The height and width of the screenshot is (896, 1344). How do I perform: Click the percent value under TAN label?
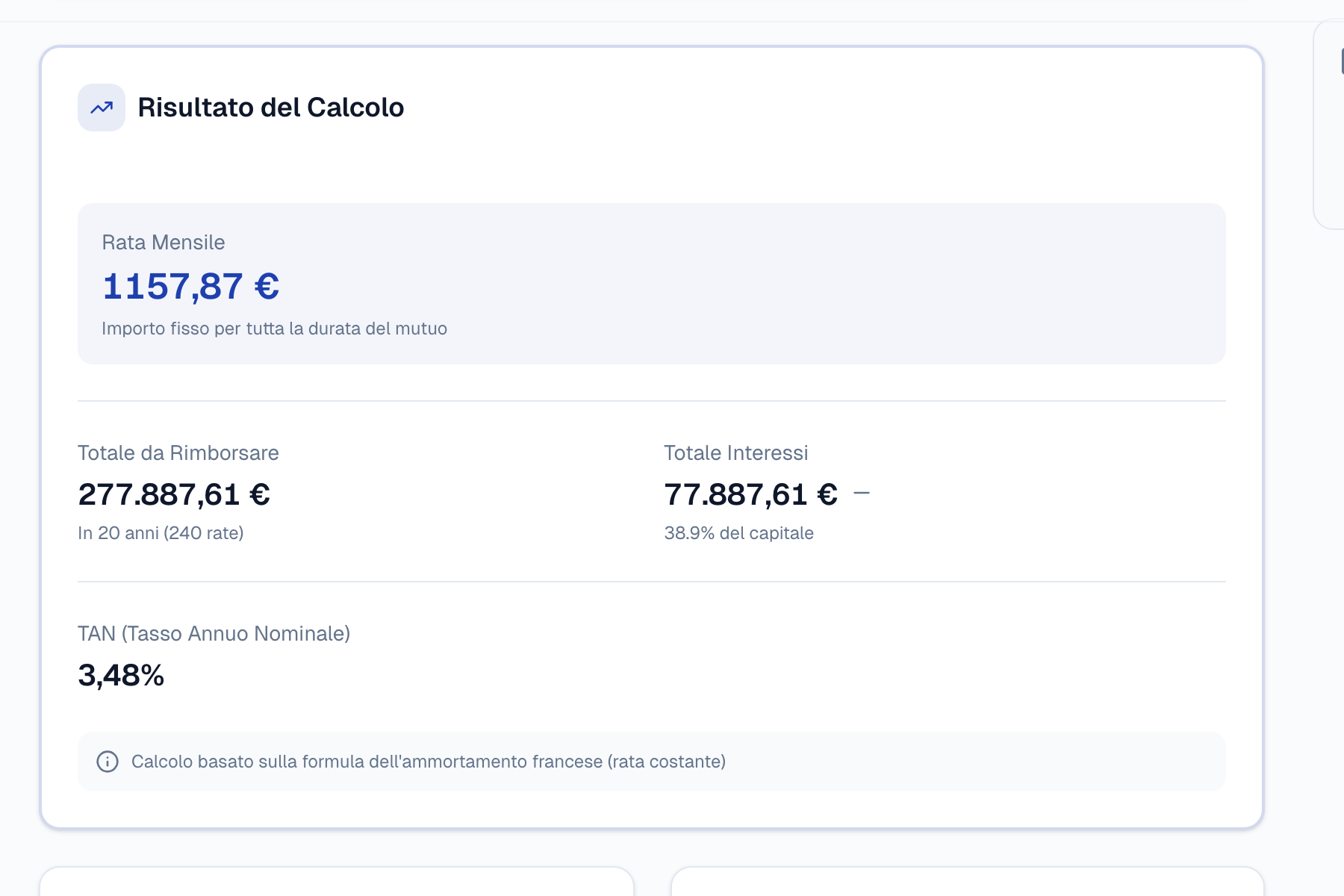click(121, 676)
